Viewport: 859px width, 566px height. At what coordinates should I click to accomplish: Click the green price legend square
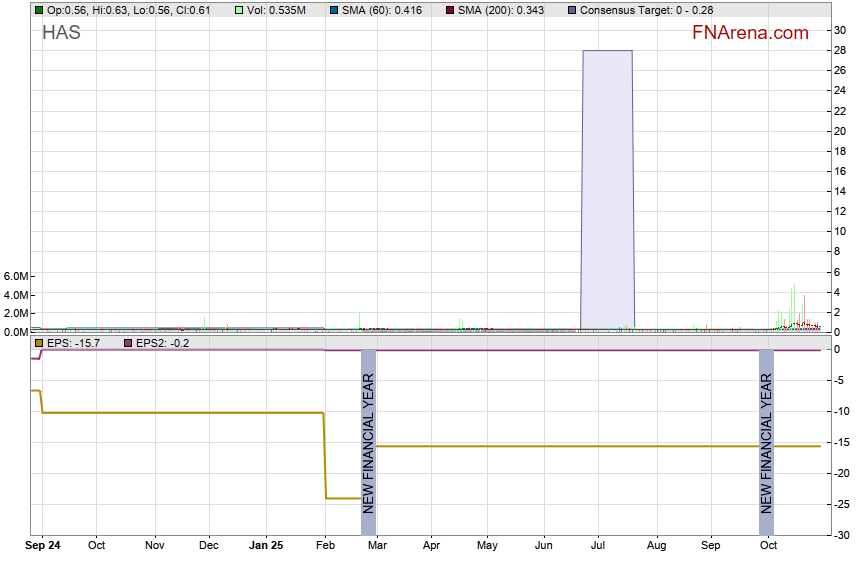39,10
